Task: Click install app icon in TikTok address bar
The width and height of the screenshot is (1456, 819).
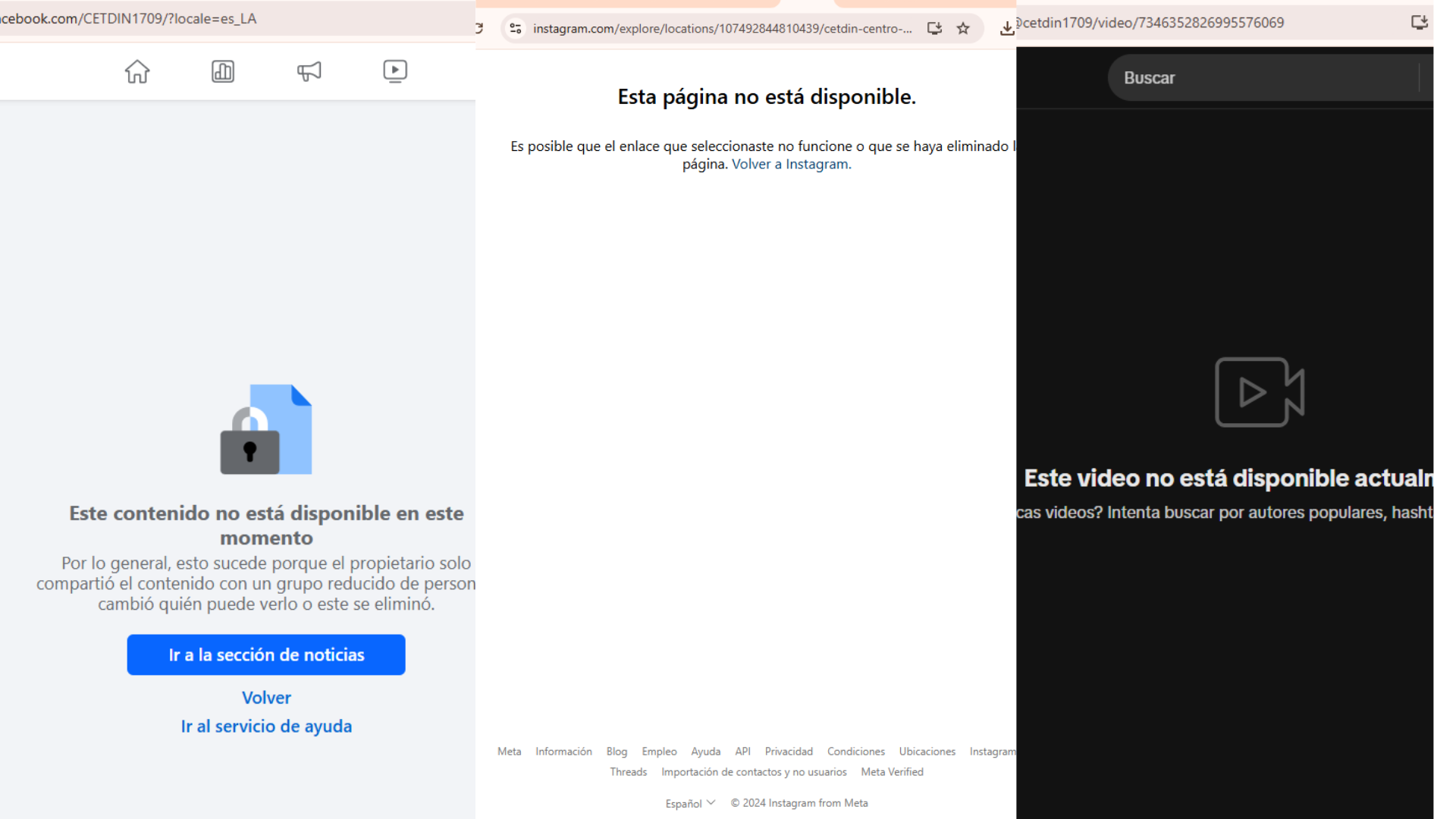Action: click(x=1420, y=23)
